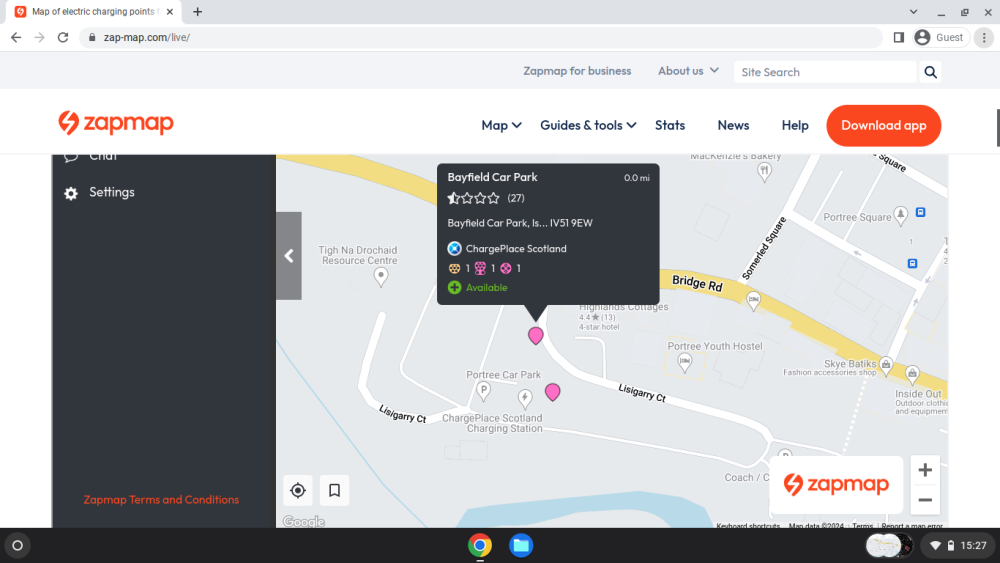This screenshot has width=1000, height=563.
Task: Click the locate-me target icon on map
Action: (x=298, y=490)
